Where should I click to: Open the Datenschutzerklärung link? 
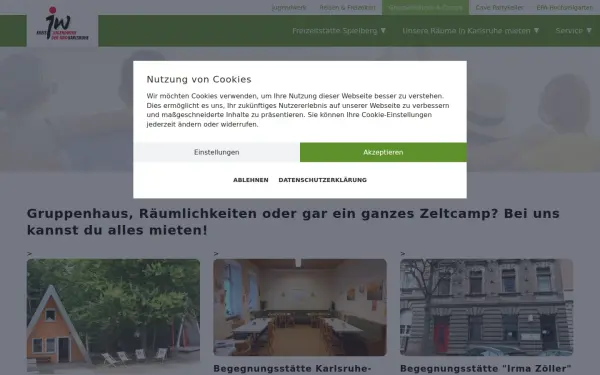pos(323,180)
